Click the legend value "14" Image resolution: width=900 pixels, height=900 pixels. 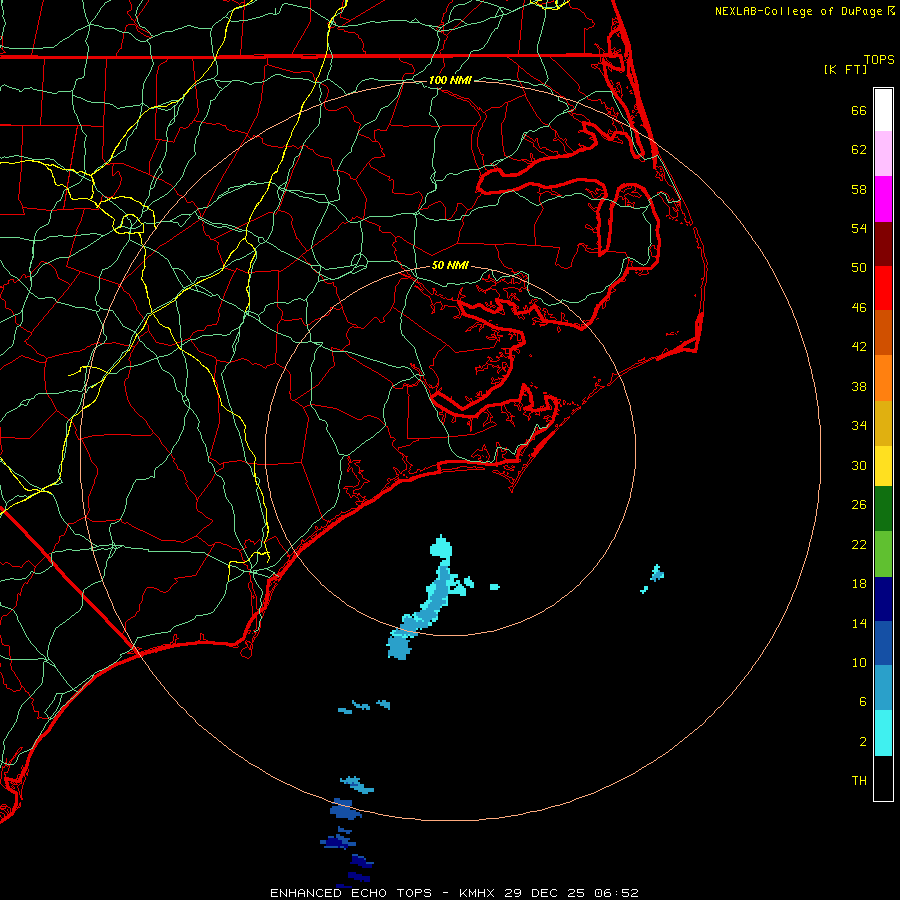[x=859, y=623]
